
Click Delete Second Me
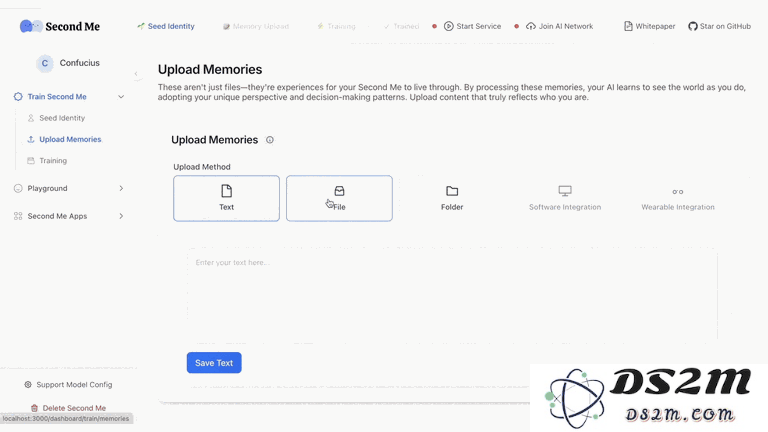69,408
